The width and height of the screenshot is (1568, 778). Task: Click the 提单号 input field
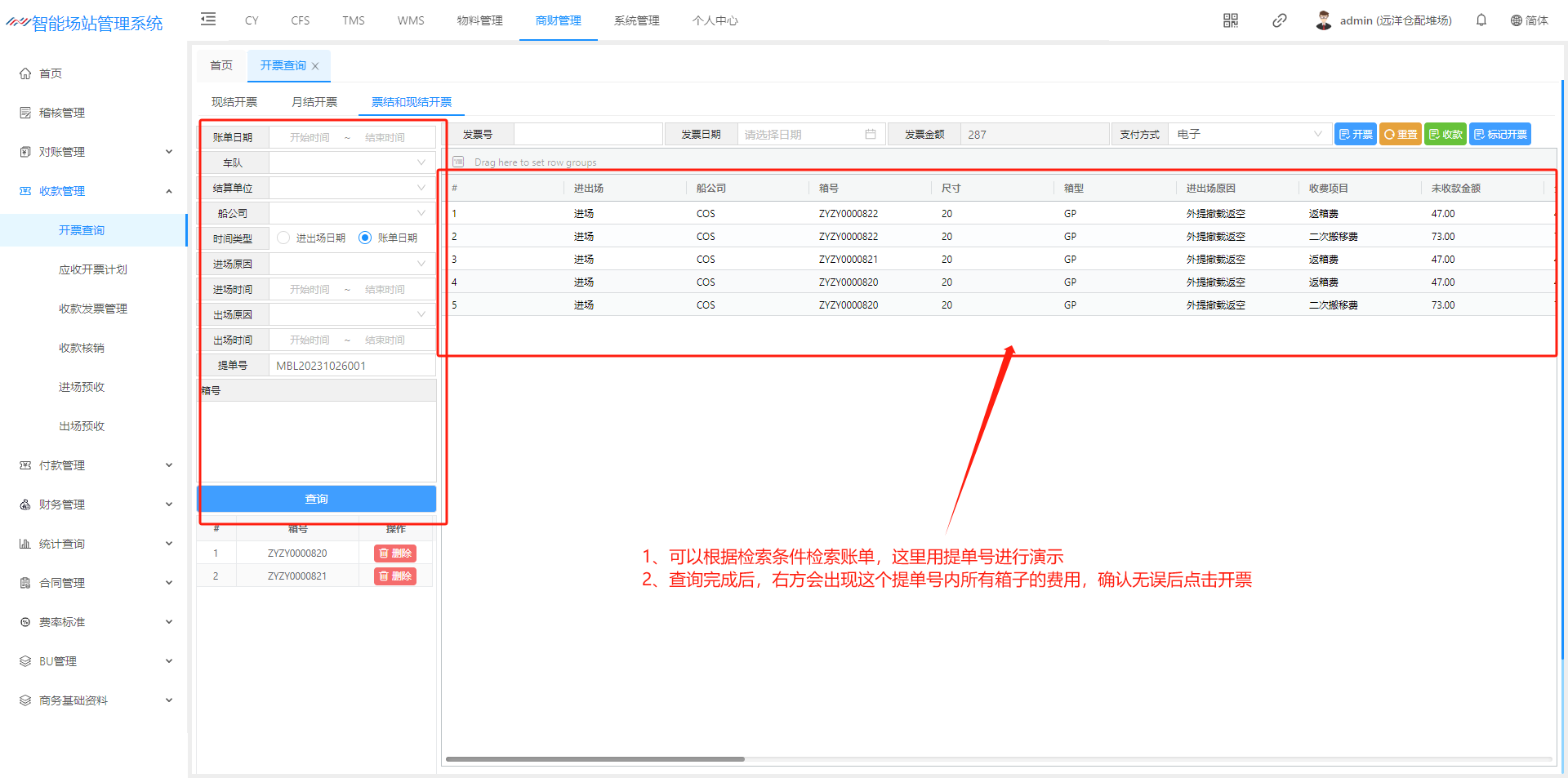(351, 366)
